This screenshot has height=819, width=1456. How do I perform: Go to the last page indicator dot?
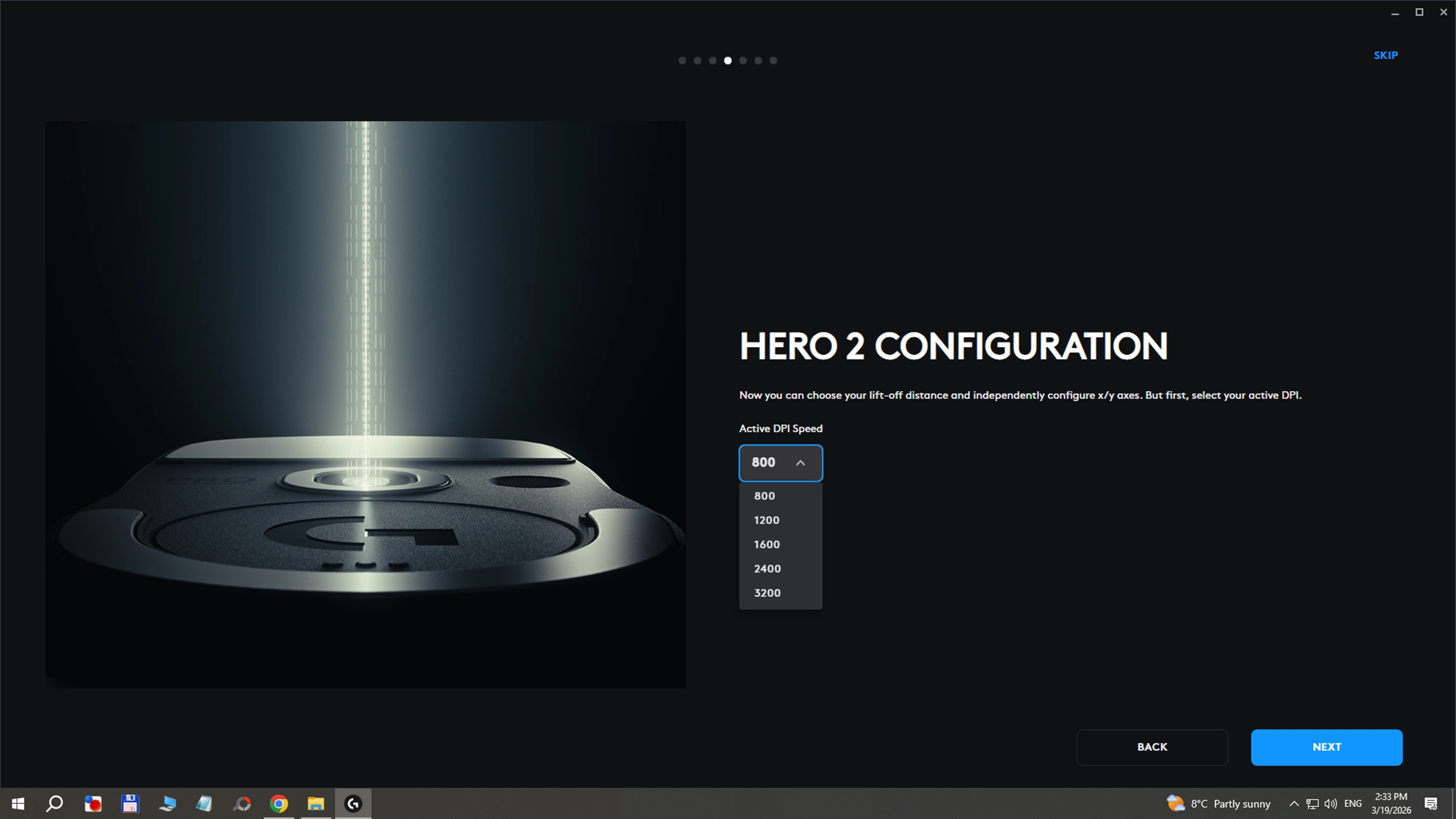point(773,61)
